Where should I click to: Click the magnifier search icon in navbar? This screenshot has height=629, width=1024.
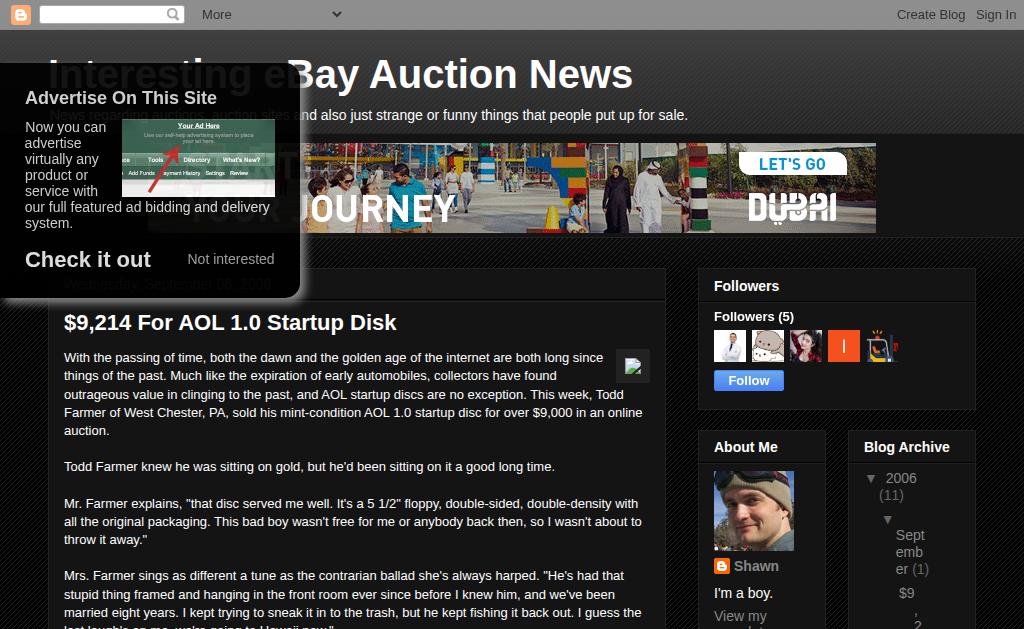pyautogui.click(x=172, y=14)
